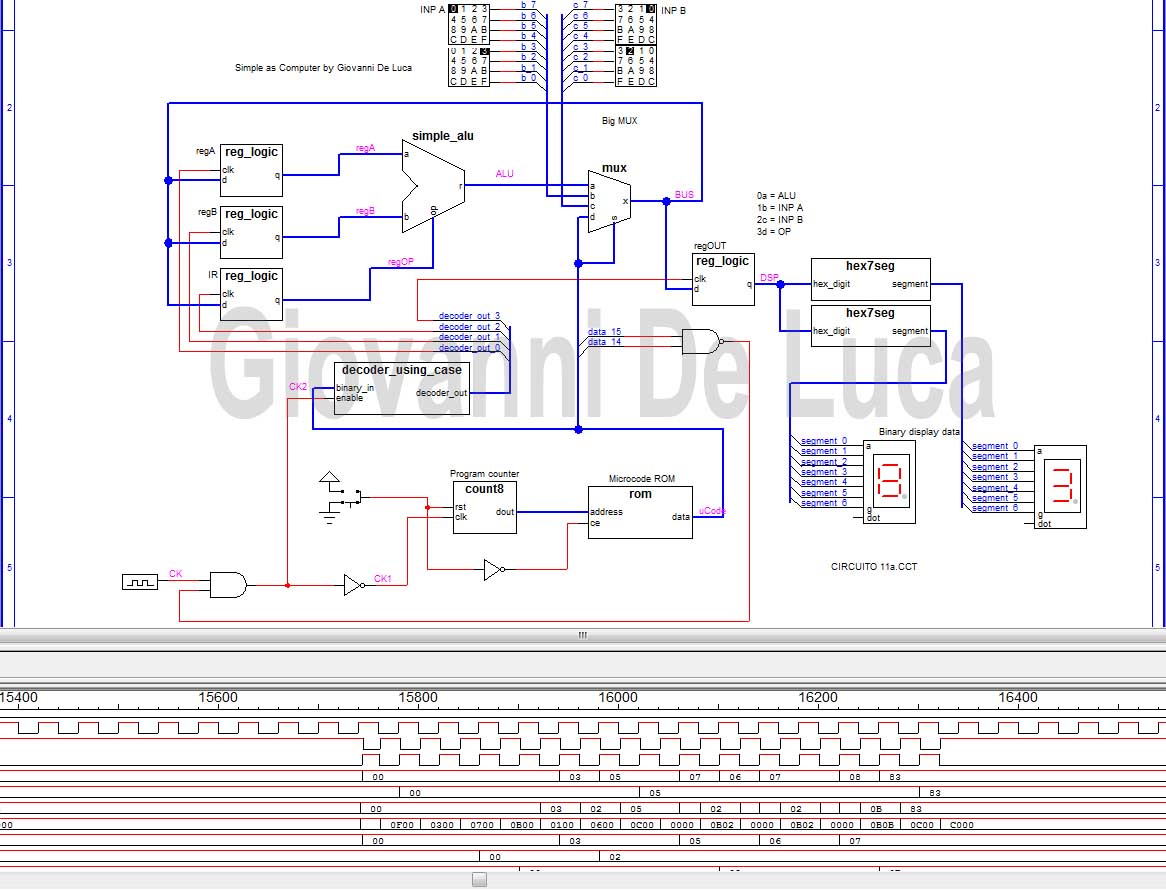Viewport: 1166px width, 890px height.
Task: Click the left seven-segment display
Action: coord(889,482)
